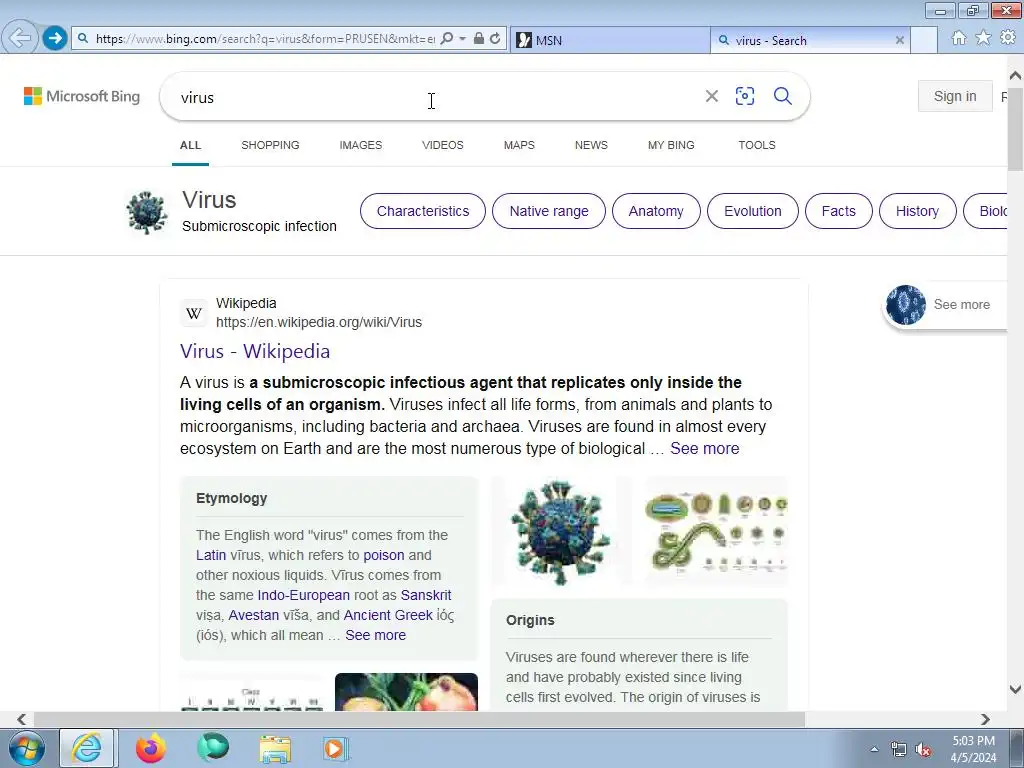
Task: Open a new blank tab
Action: 924,40
